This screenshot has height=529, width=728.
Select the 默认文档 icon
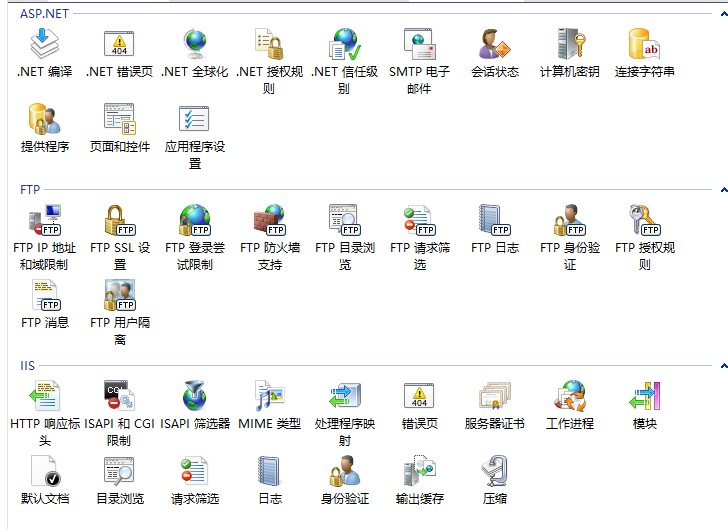pyautogui.click(x=45, y=470)
